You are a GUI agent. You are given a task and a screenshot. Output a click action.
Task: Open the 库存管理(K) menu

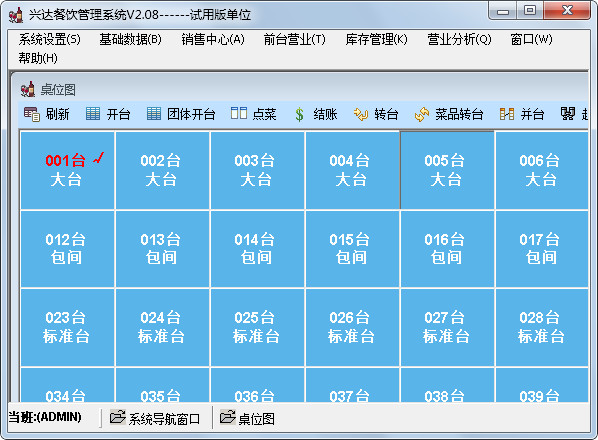pyautogui.click(x=376, y=39)
